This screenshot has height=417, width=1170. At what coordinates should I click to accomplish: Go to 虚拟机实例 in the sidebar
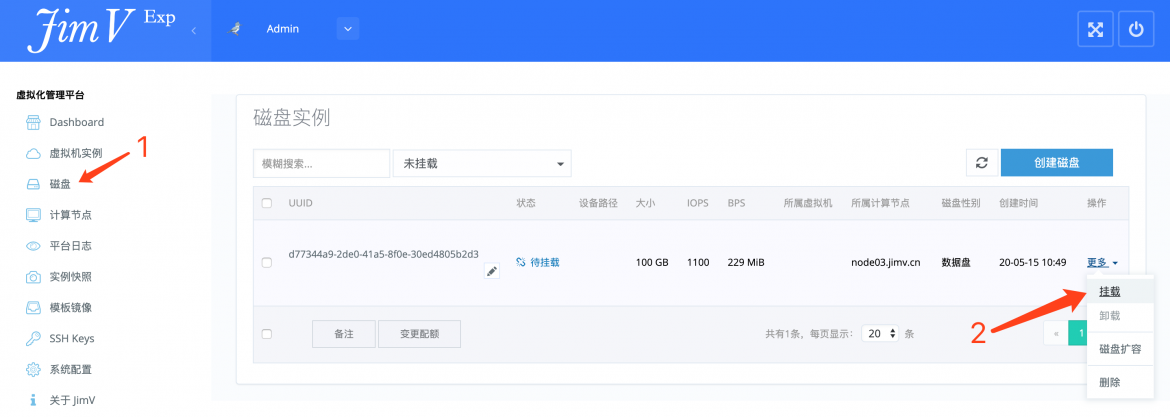(x=76, y=154)
